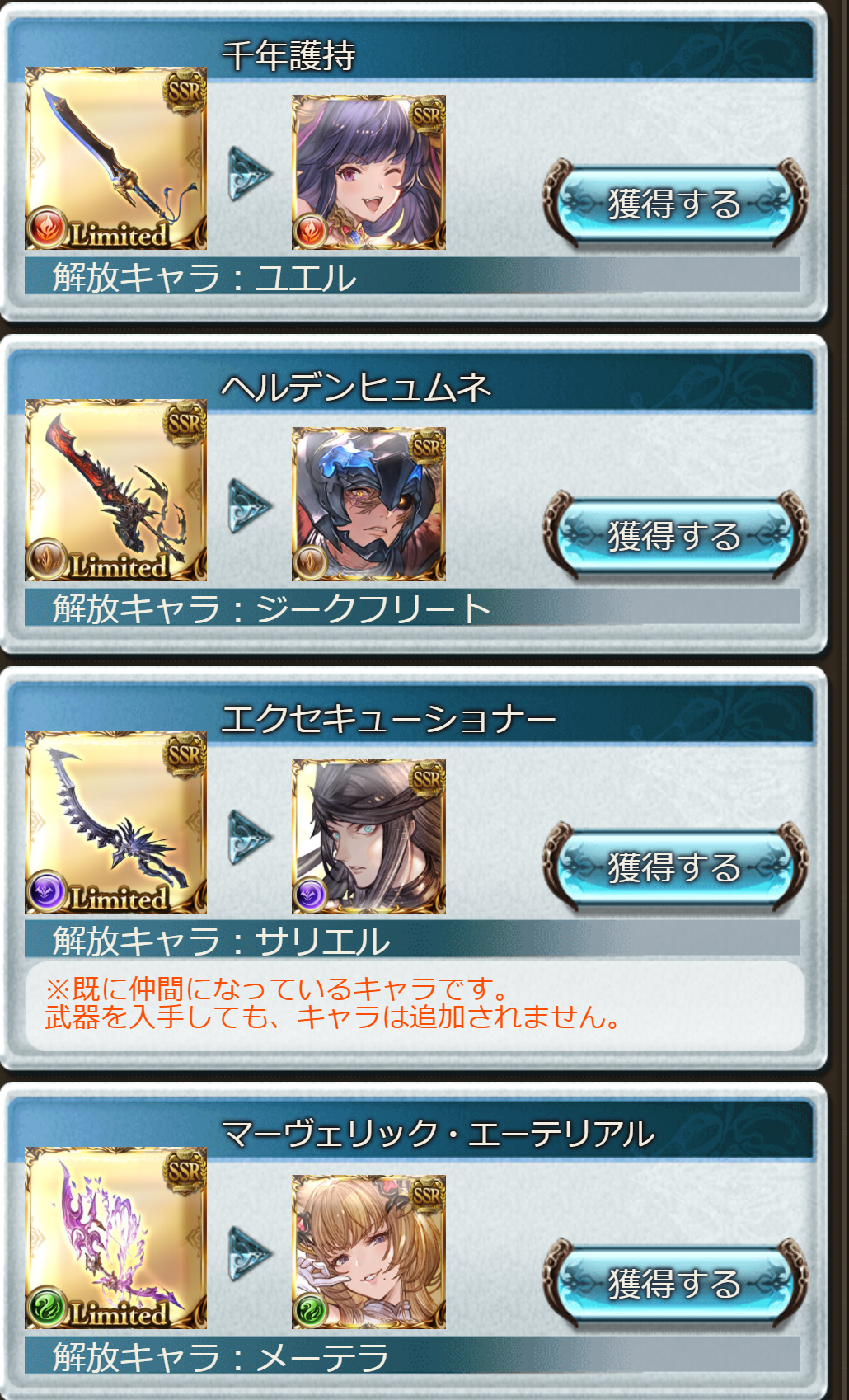Screen dimensions: 849x1400
Task: Click arrow between 千年護持 and ユエル
Action: pos(250,174)
